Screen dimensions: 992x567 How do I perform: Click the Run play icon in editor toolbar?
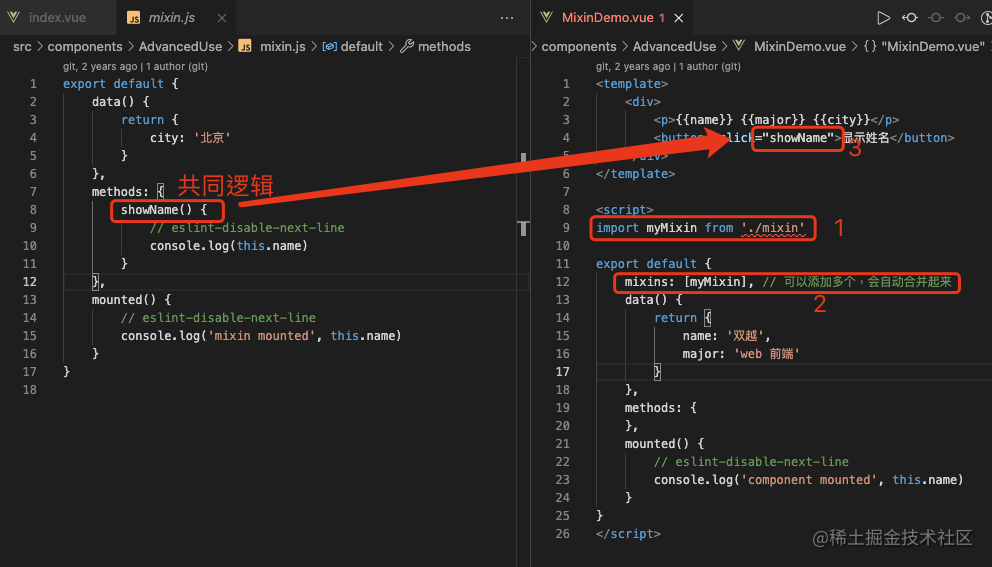click(883, 18)
